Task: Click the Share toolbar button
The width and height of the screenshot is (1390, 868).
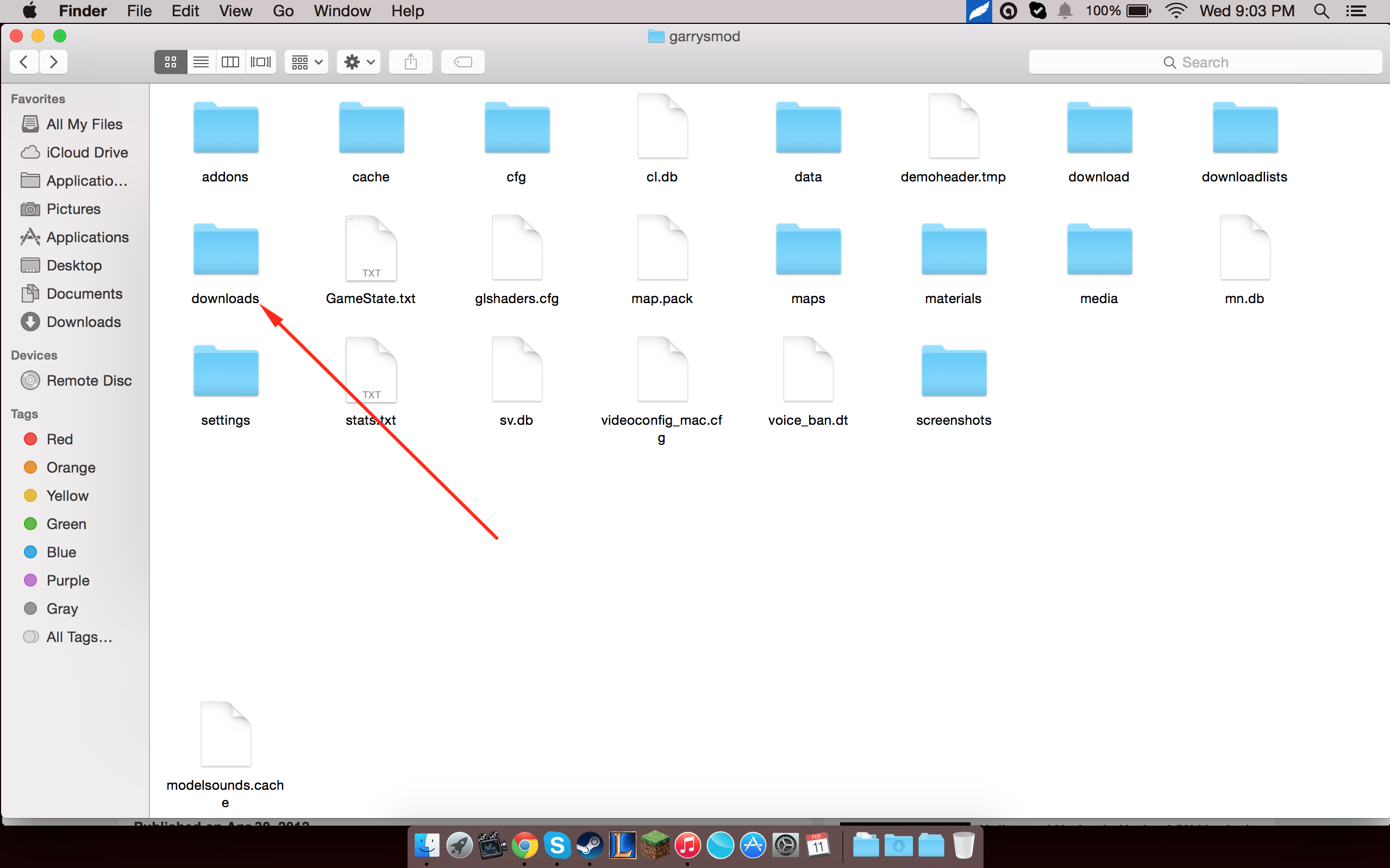Action: pyautogui.click(x=410, y=62)
